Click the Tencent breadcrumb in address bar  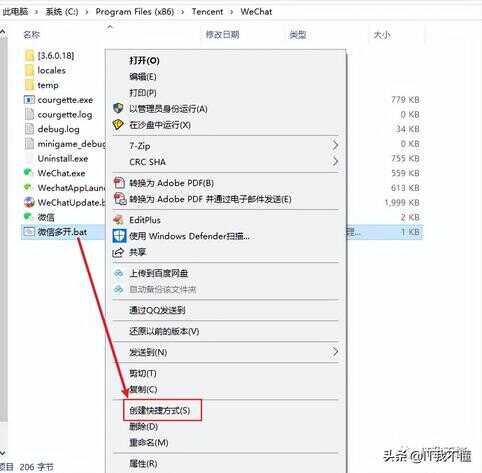click(207, 12)
